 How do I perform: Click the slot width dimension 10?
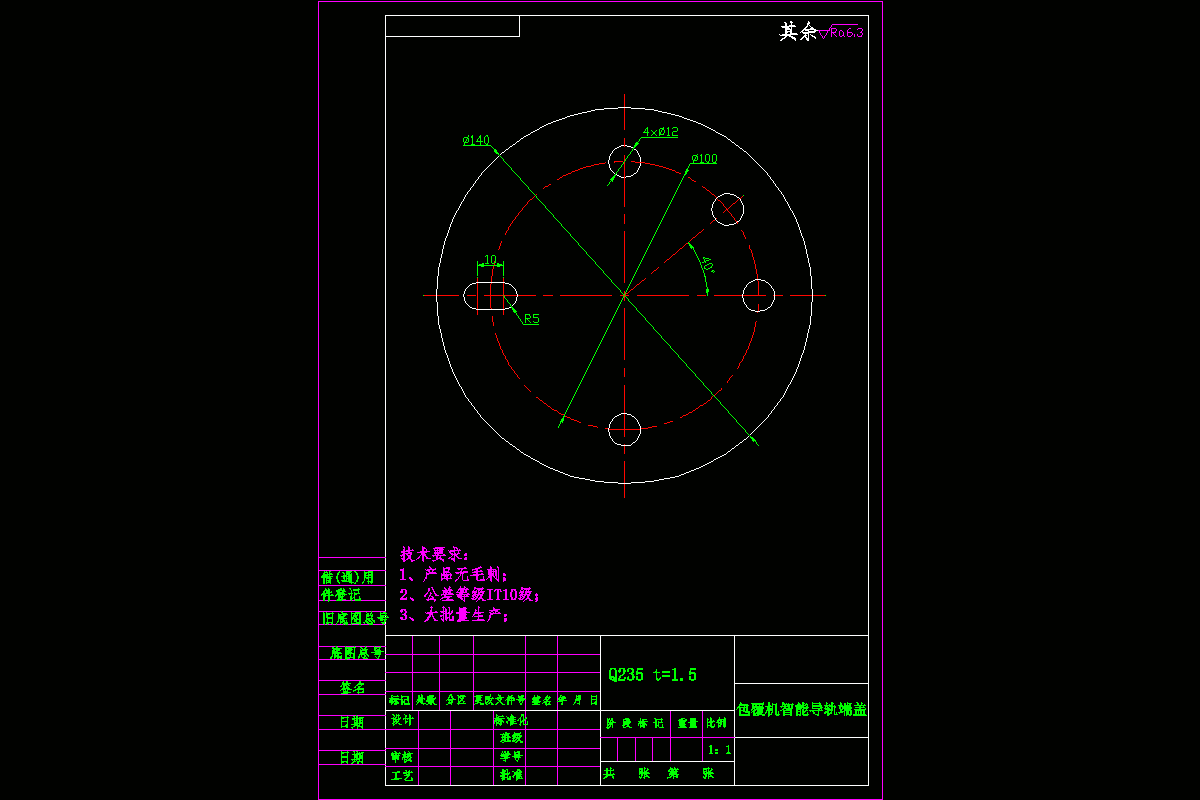(490, 260)
